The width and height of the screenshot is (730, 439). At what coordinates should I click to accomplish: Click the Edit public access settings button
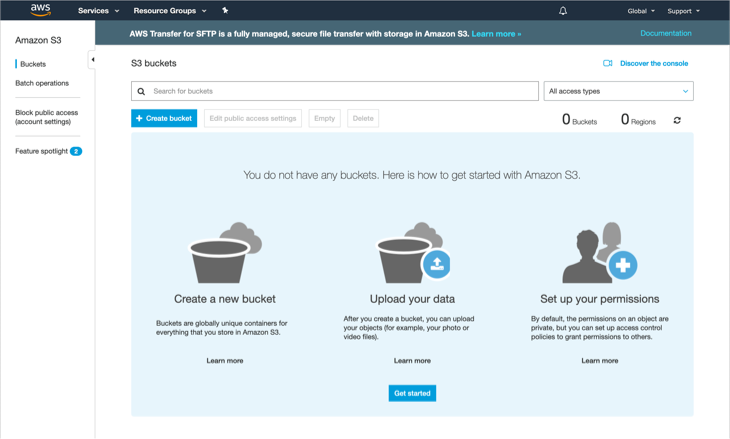(253, 118)
